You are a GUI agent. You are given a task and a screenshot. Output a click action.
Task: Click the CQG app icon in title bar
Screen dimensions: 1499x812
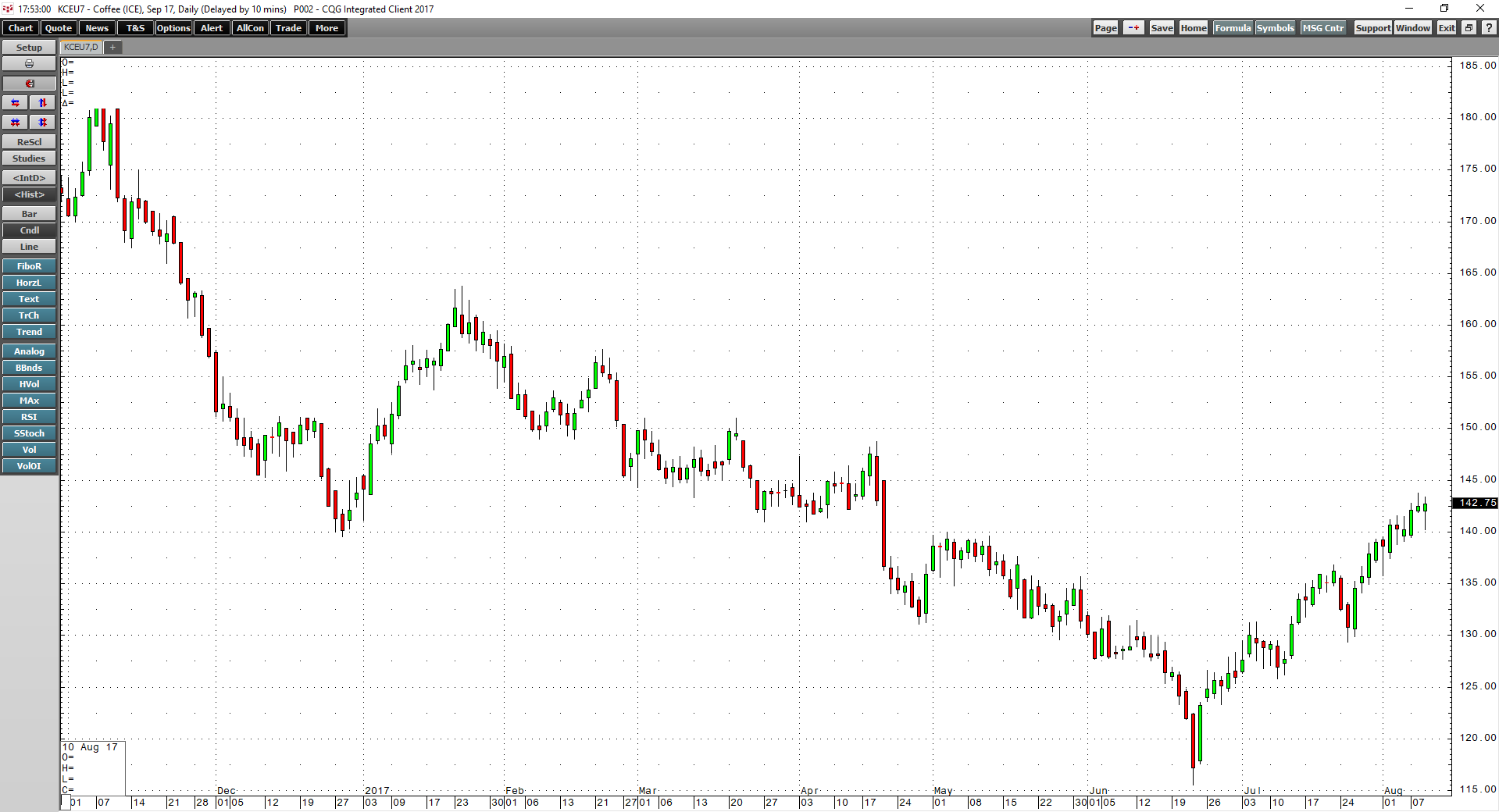pos(8,9)
